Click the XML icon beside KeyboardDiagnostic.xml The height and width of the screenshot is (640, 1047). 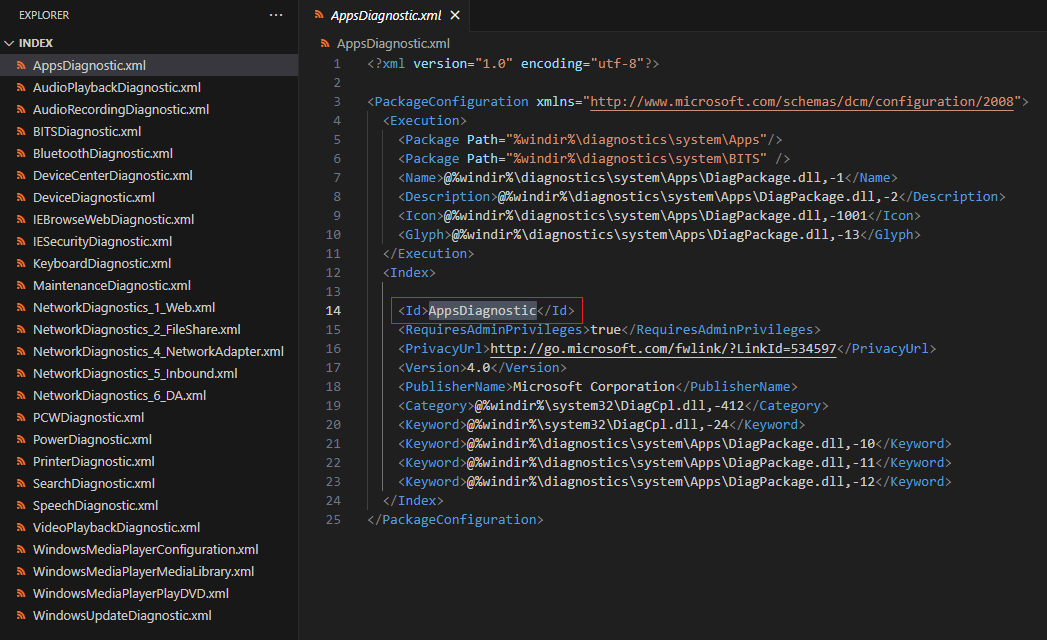pyautogui.click(x=20, y=264)
